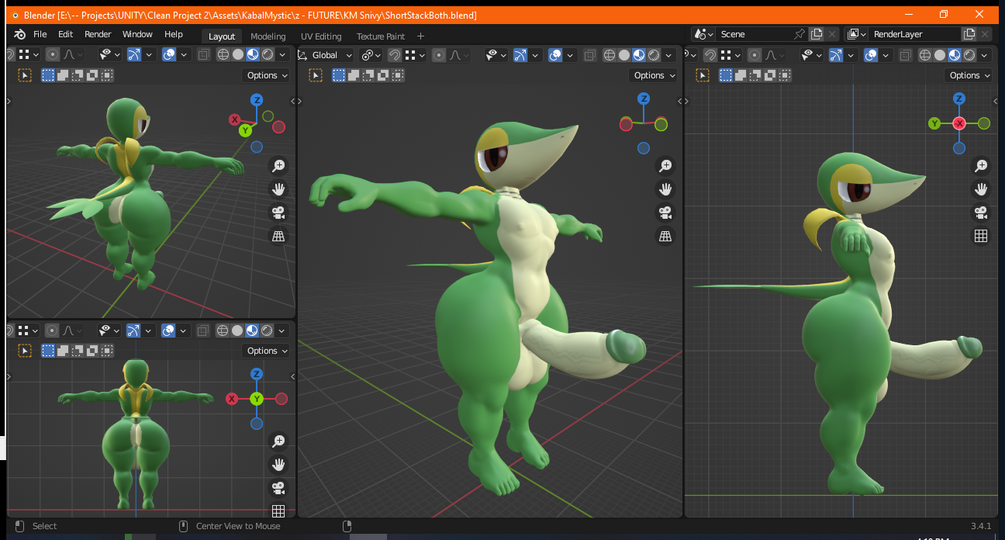Open the Help menu
1005x540 pixels.
point(173,35)
